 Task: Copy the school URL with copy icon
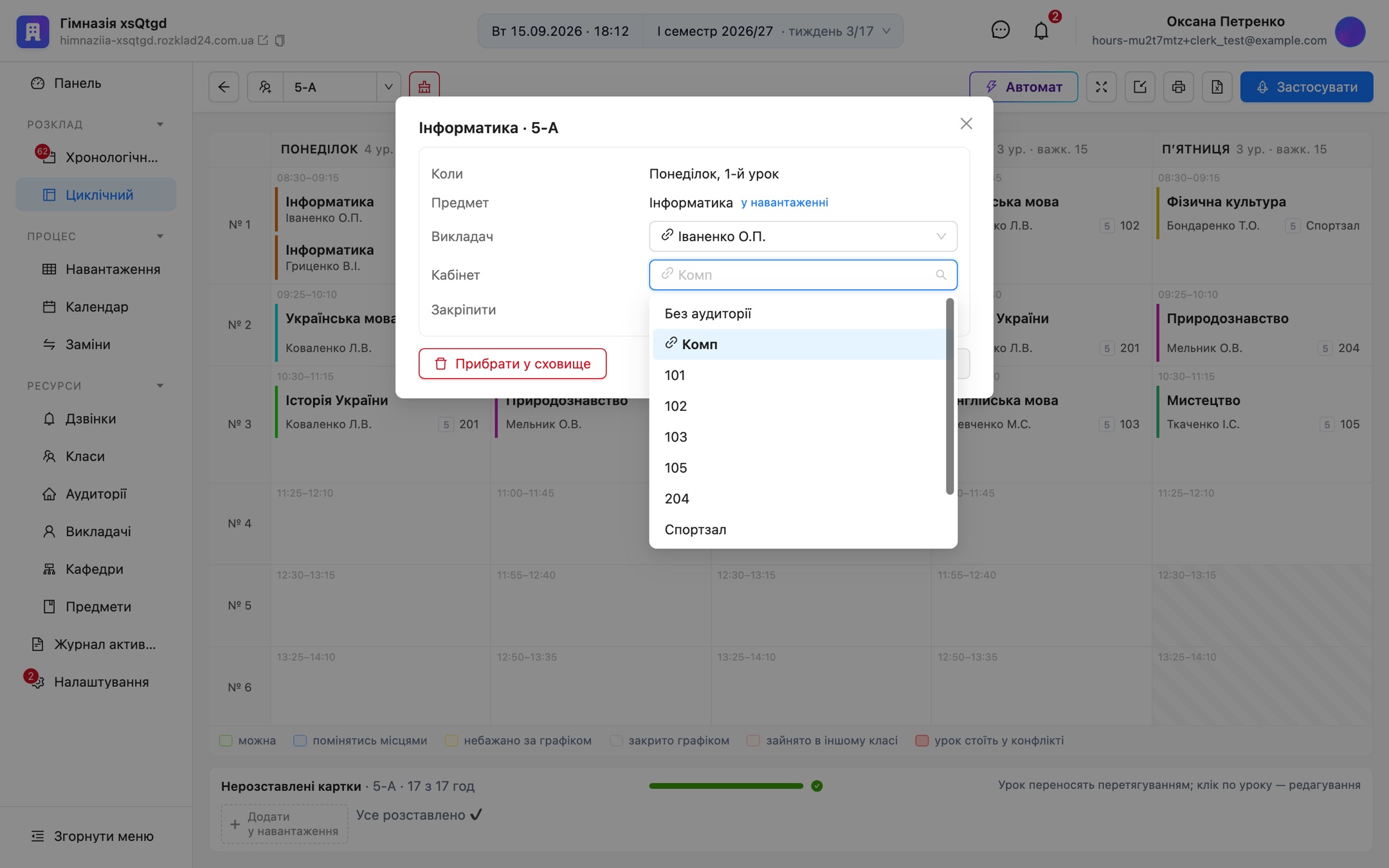280,41
